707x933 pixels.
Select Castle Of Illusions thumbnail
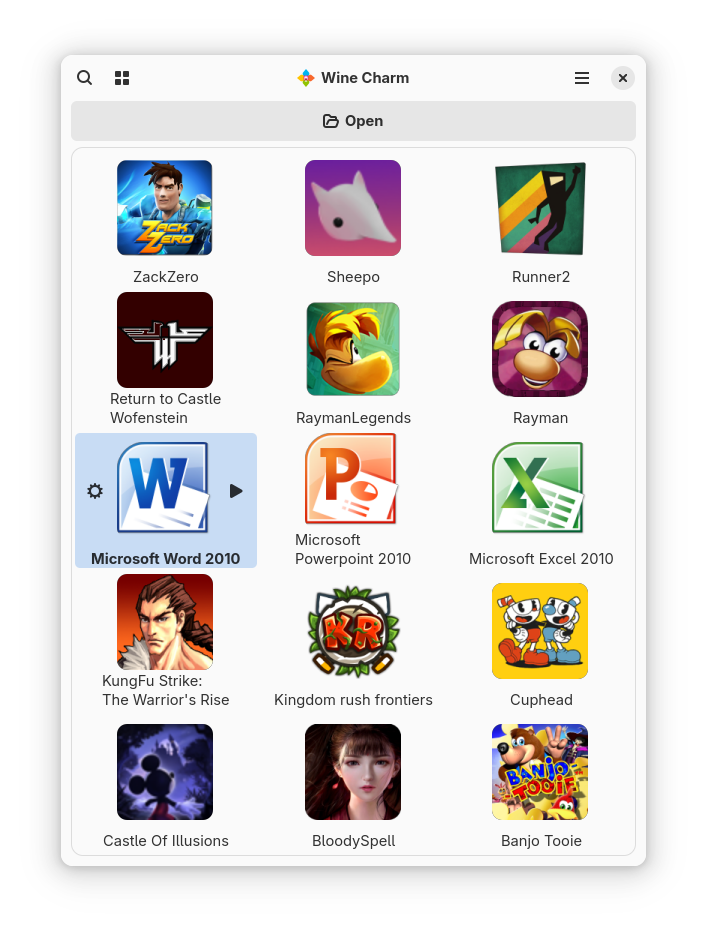(x=165, y=772)
